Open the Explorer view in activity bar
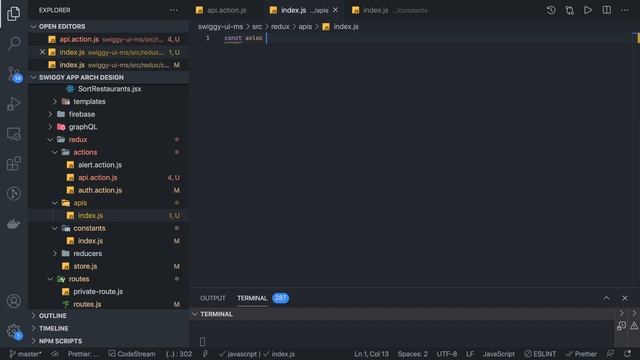640x360 pixels. (x=13, y=13)
